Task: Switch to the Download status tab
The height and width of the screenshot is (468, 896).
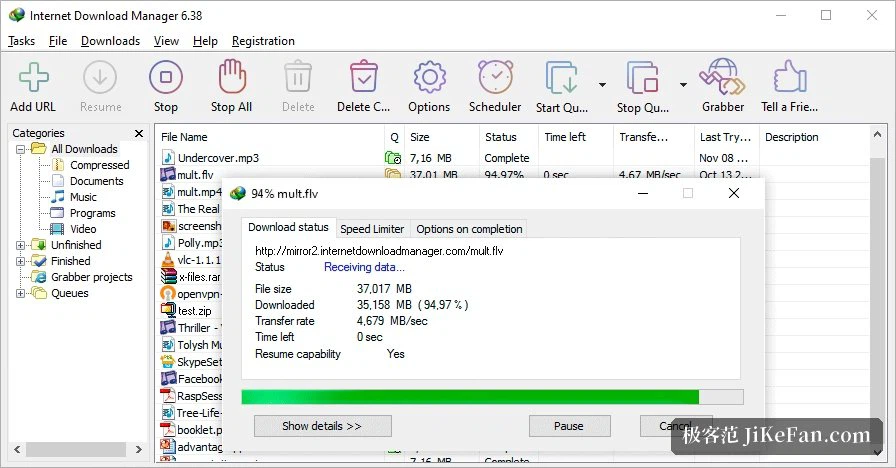Action: click(289, 227)
